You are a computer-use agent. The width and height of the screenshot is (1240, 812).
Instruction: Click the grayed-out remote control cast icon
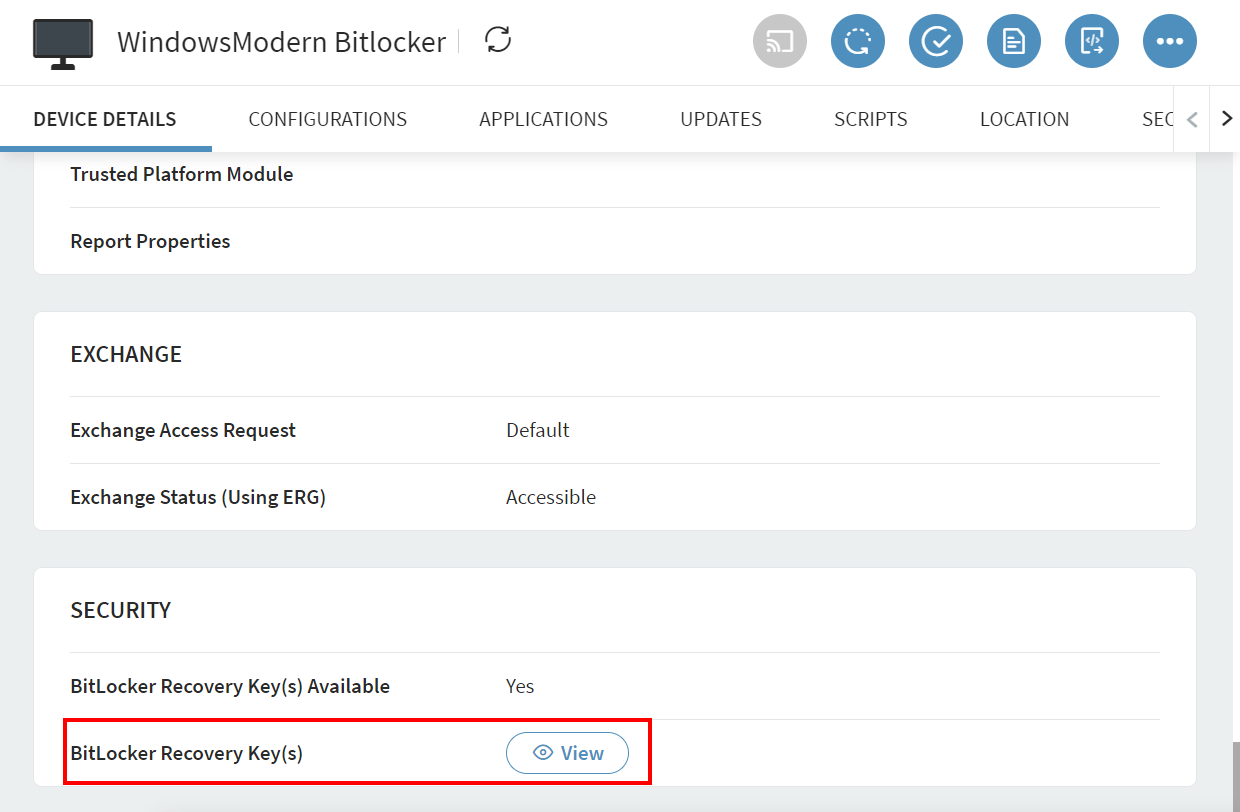[779, 41]
